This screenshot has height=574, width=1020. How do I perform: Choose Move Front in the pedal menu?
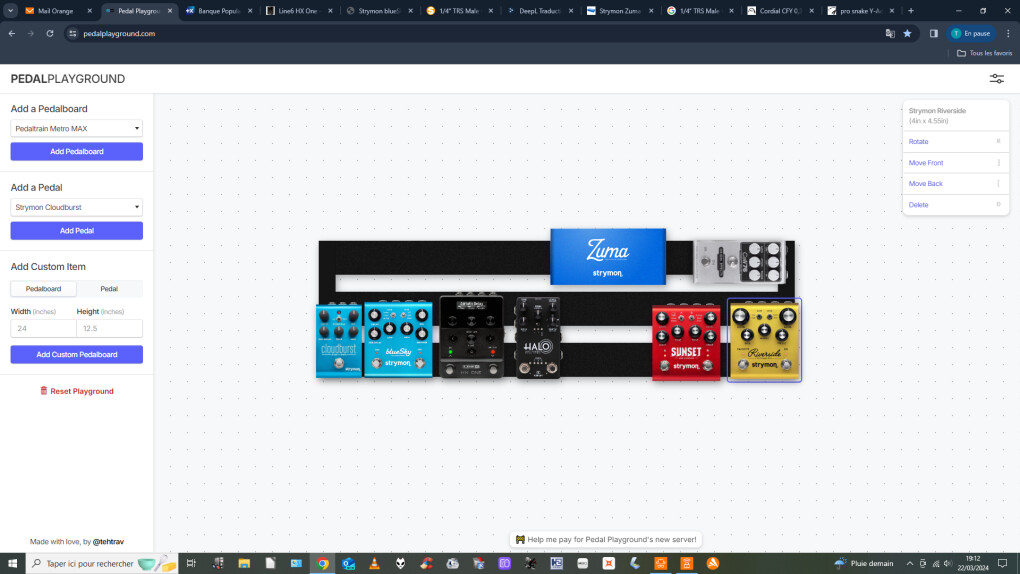pos(955,163)
